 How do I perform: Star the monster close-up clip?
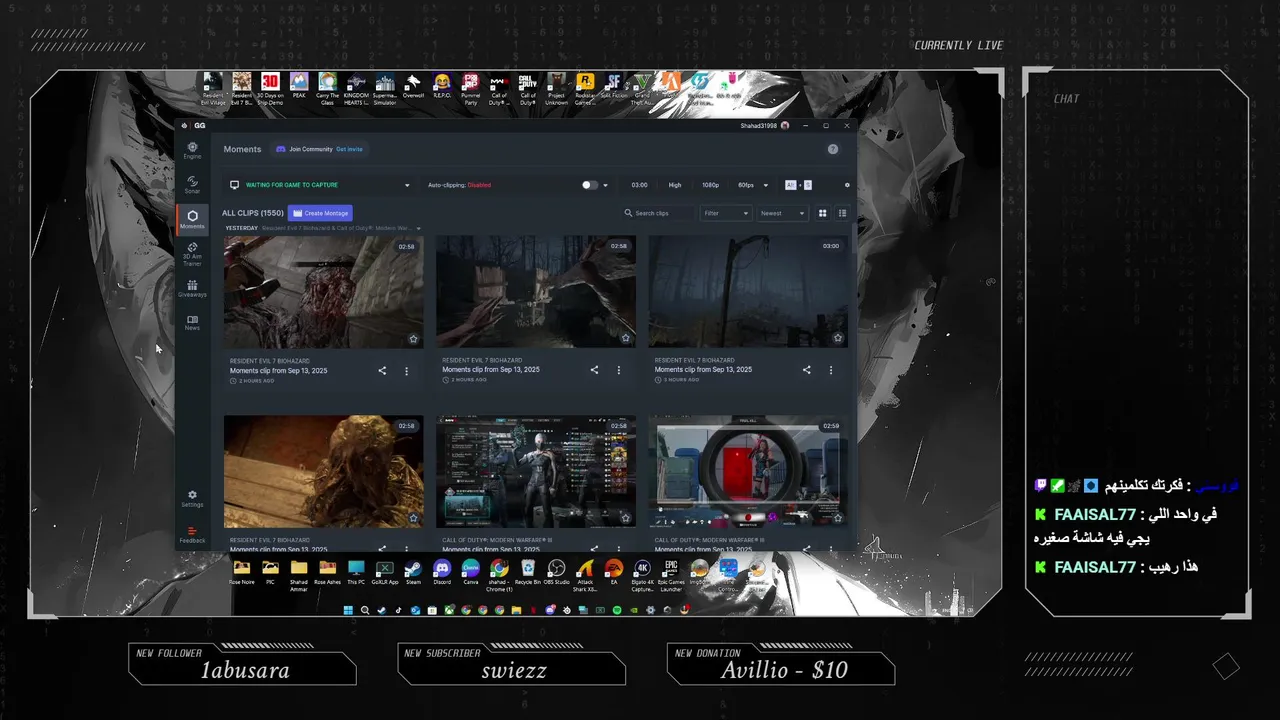(x=413, y=518)
